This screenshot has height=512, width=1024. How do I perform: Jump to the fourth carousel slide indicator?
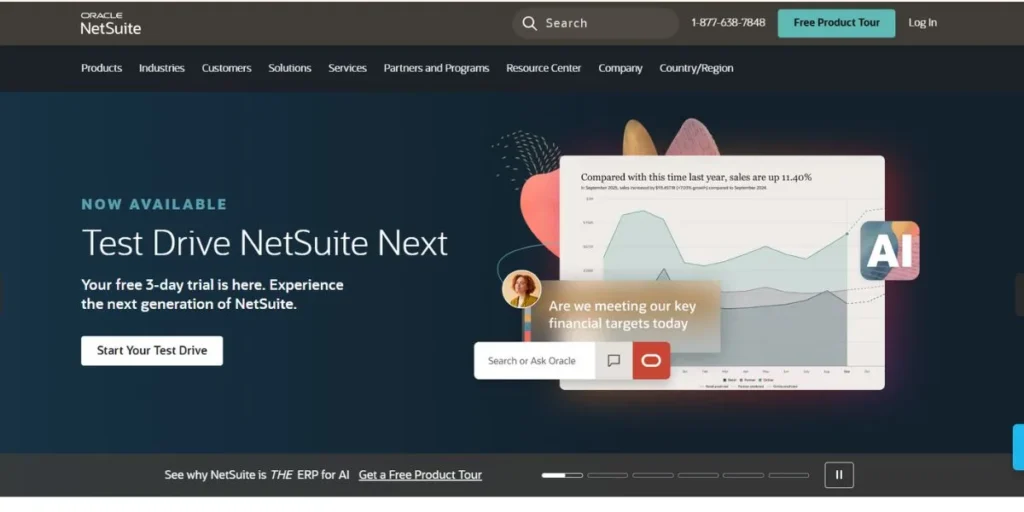[698, 475]
